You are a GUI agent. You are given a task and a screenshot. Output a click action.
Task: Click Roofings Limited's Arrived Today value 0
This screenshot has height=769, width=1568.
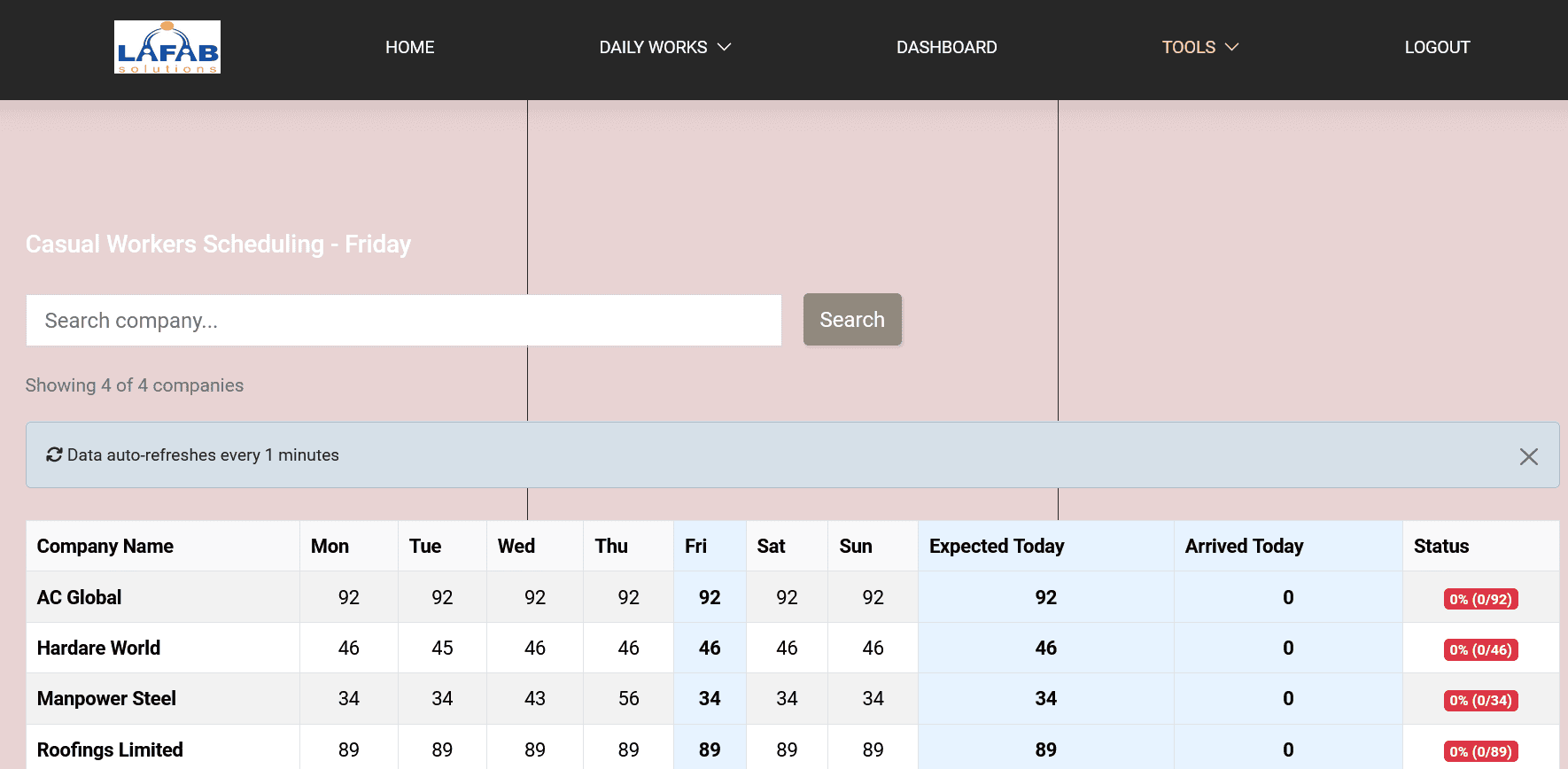pyautogui.click(x=1288, y=750)
